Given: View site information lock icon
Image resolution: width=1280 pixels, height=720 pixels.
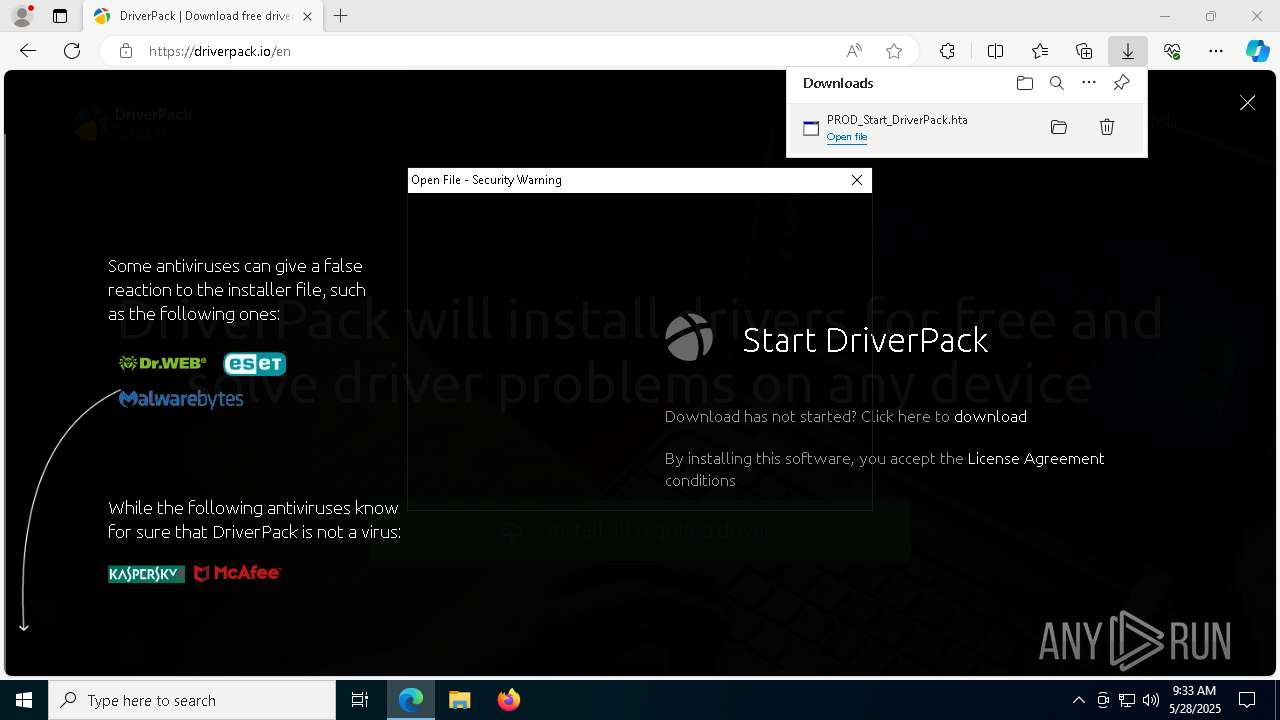Looking at the screenshot, I should pyautogui.click(x=126, y=51).
